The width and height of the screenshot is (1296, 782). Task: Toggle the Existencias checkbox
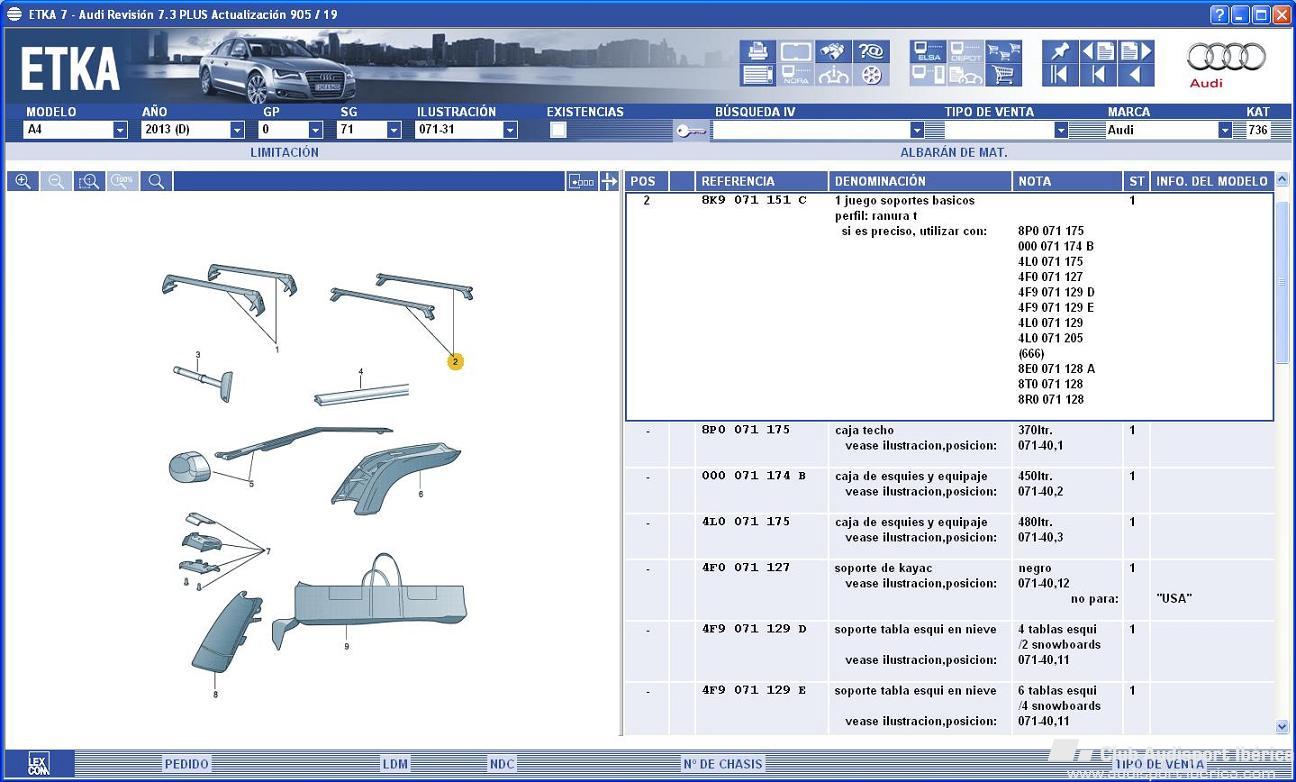(x=557, y=130)
